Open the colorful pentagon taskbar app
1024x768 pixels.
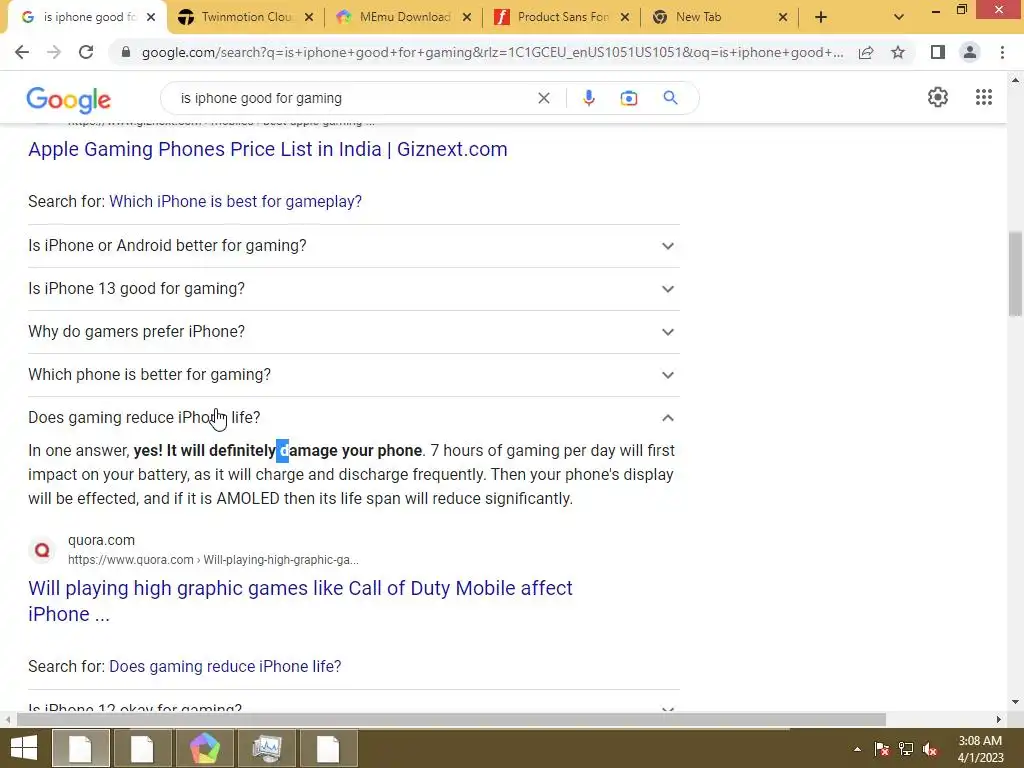click(x=204, y=748)
